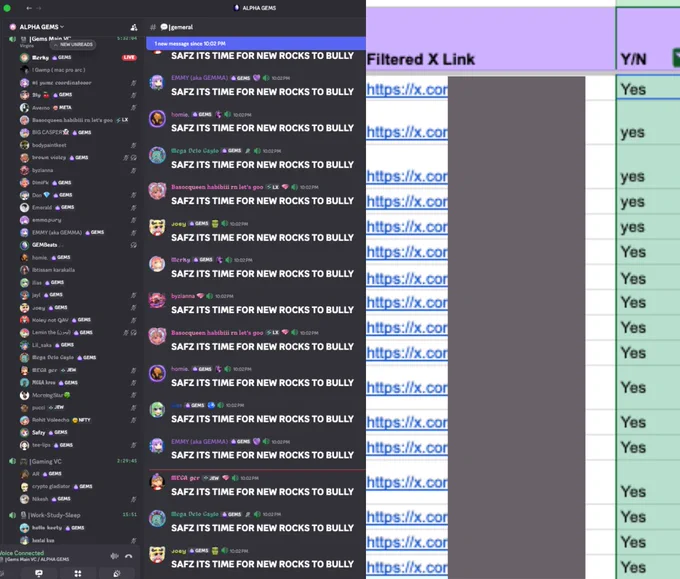
Task: Click the LIVE badge next to Berky
Action: (129, 57)
